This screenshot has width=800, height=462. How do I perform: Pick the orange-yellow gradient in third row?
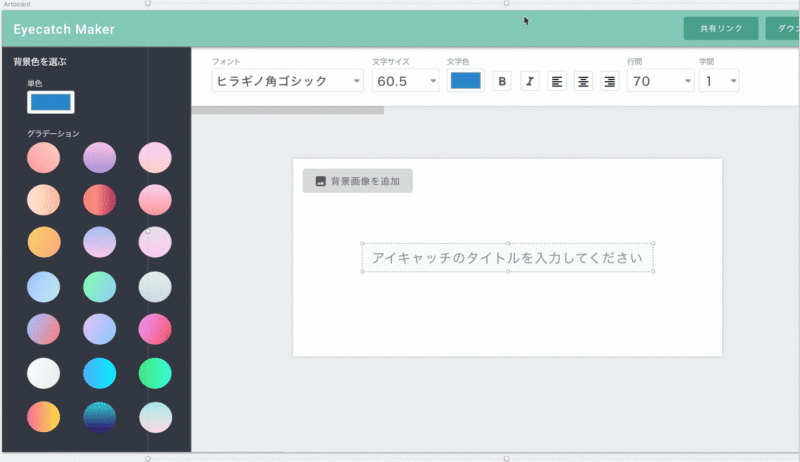pos(43,242)
